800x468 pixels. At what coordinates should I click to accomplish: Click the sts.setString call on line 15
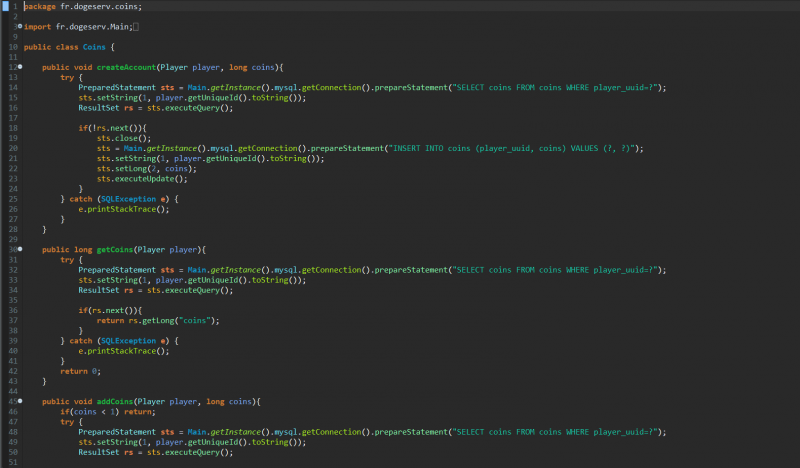click(192, 98)
